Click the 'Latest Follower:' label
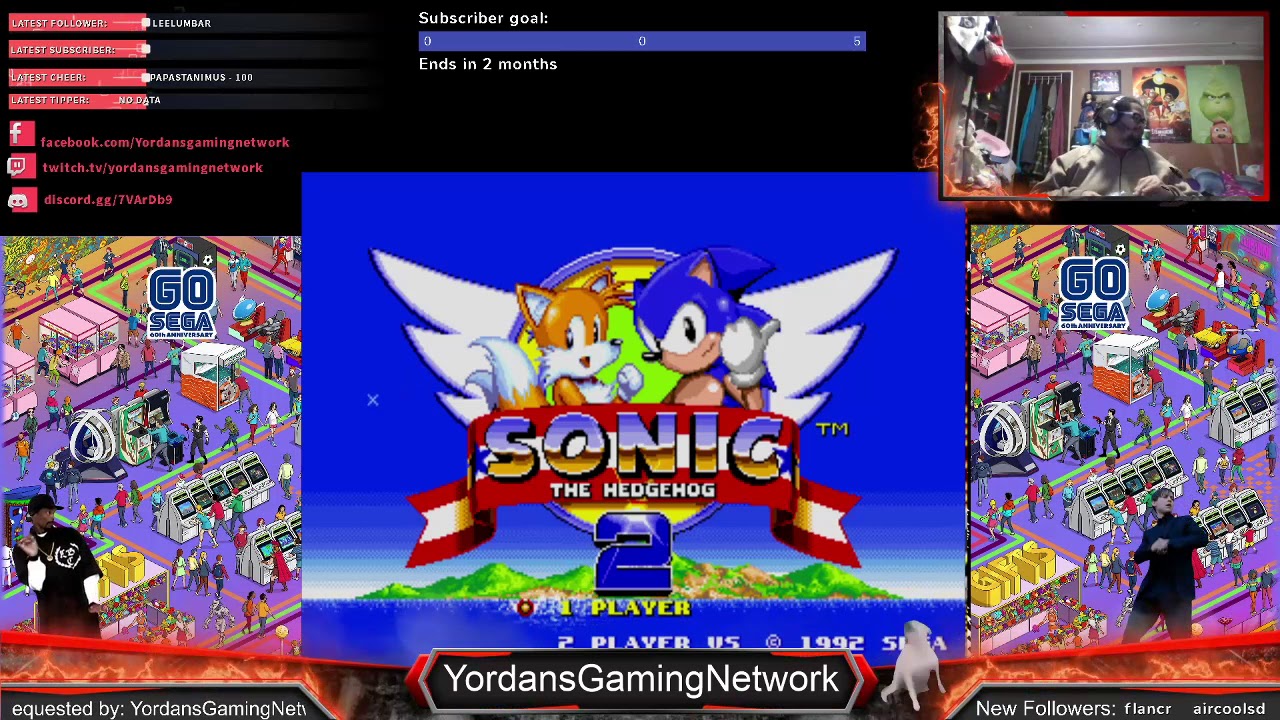The width and height of the screenshot is (1280, 720). point(60,23)
